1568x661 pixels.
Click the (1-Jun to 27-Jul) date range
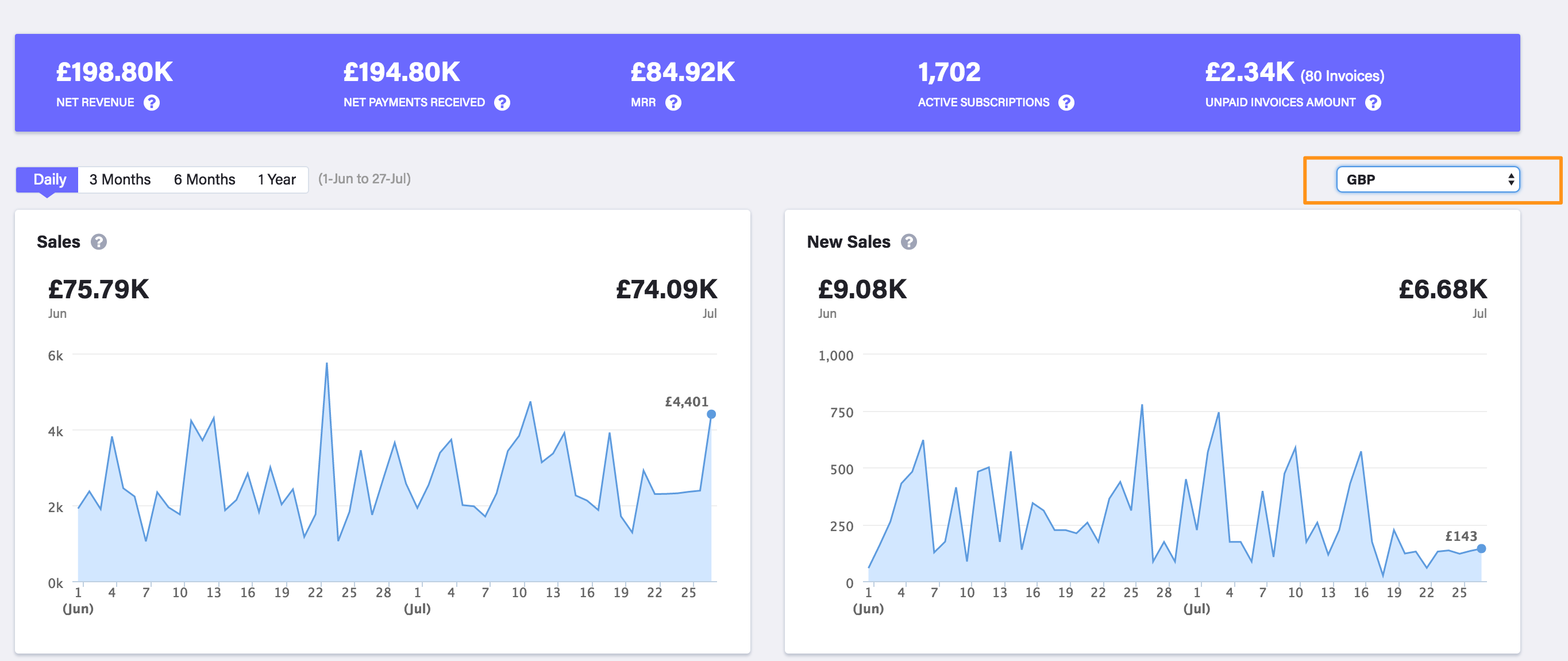365,179
